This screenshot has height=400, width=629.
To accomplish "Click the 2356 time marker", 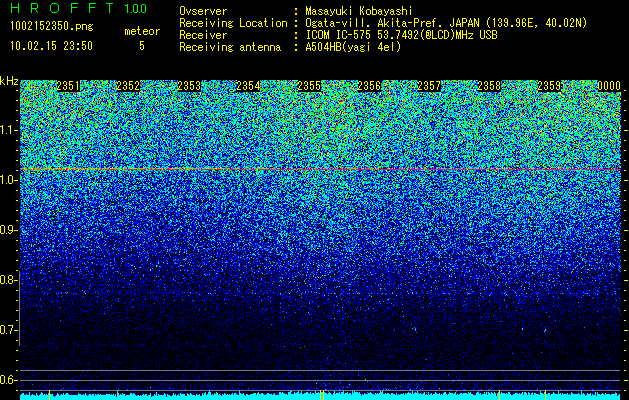I will [x=369, y=86].
